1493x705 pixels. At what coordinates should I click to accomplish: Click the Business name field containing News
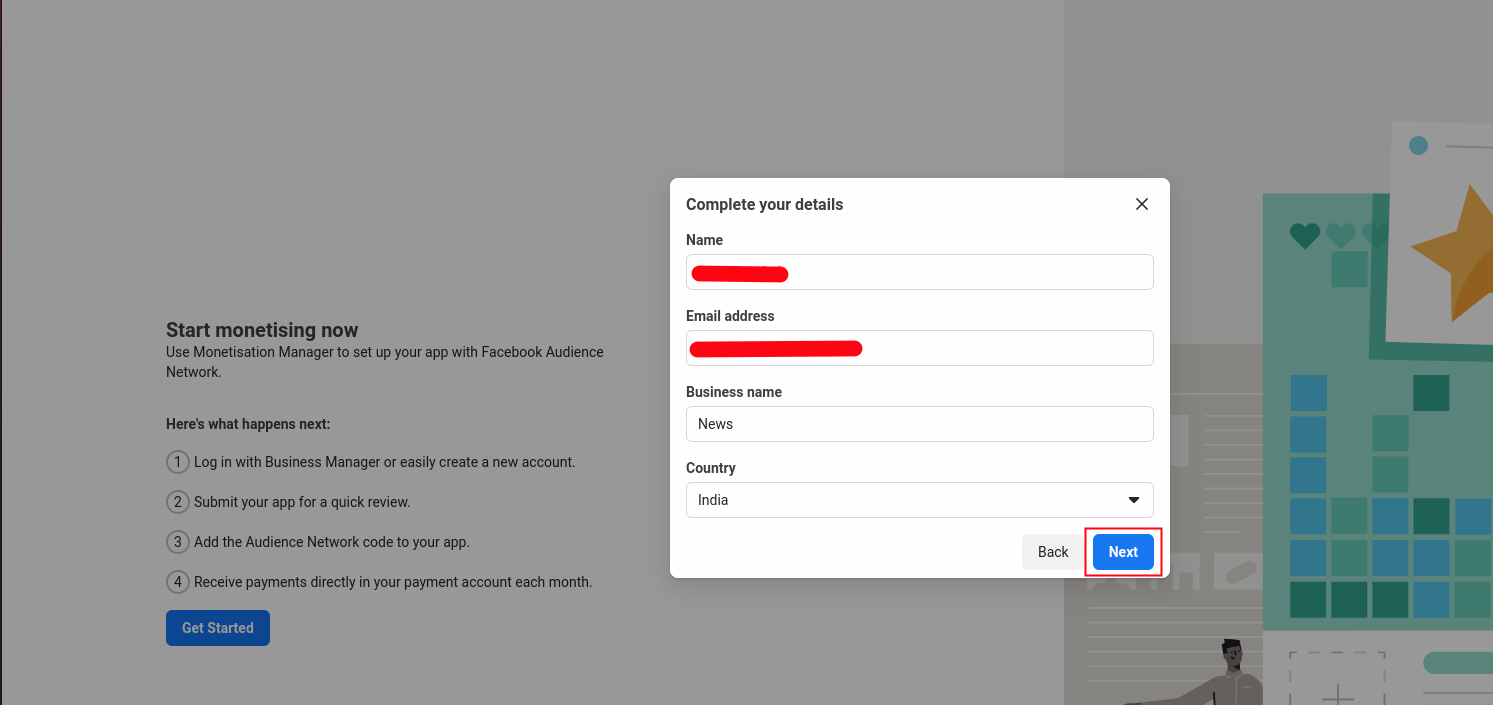(919, 424)
